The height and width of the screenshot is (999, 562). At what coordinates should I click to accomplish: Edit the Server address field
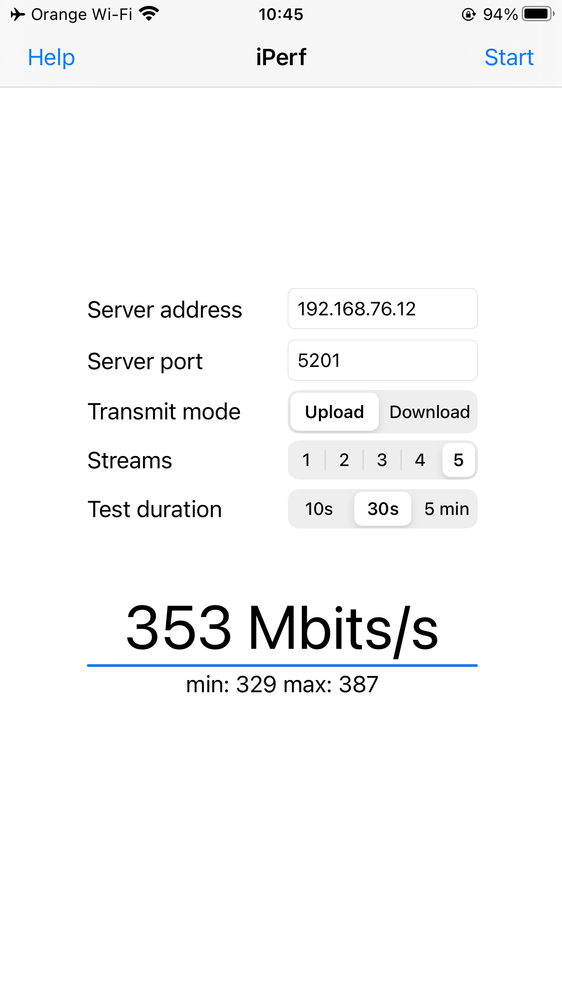click(x=382, y=309)
